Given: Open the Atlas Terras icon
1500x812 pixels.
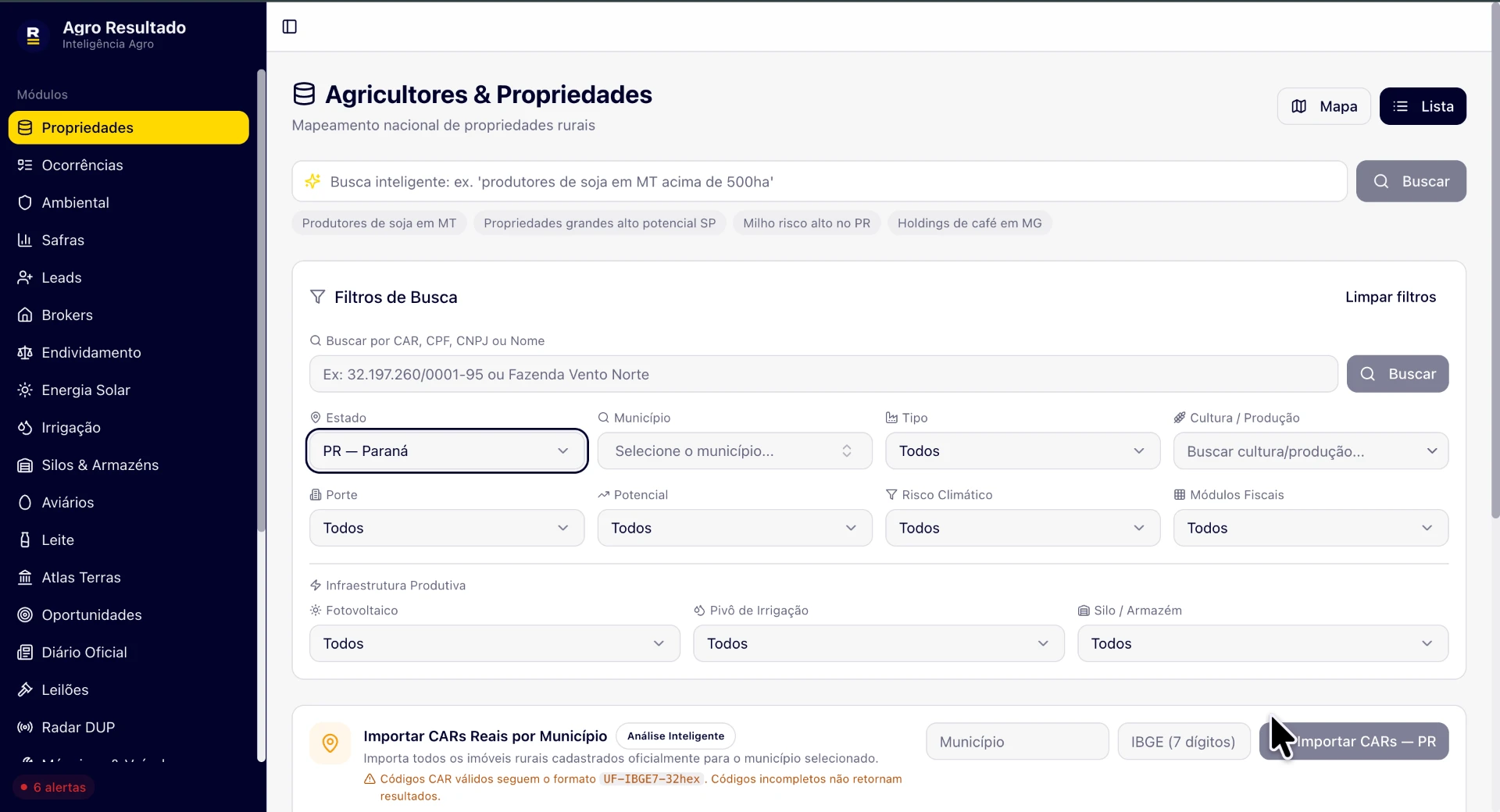Looking at the screenshot, I should tap(25, 577).
